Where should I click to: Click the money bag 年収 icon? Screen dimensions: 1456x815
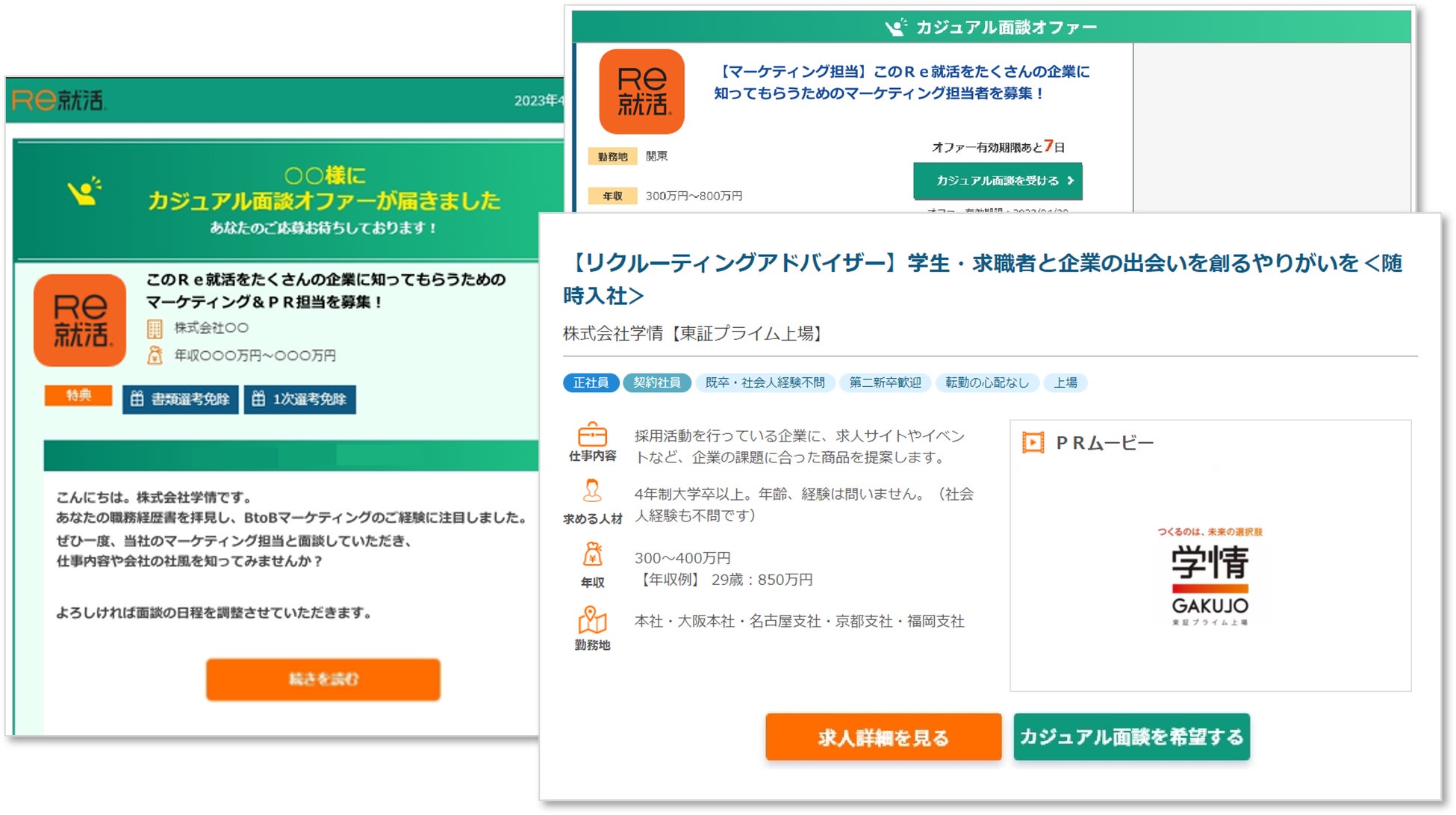point(592,554)
